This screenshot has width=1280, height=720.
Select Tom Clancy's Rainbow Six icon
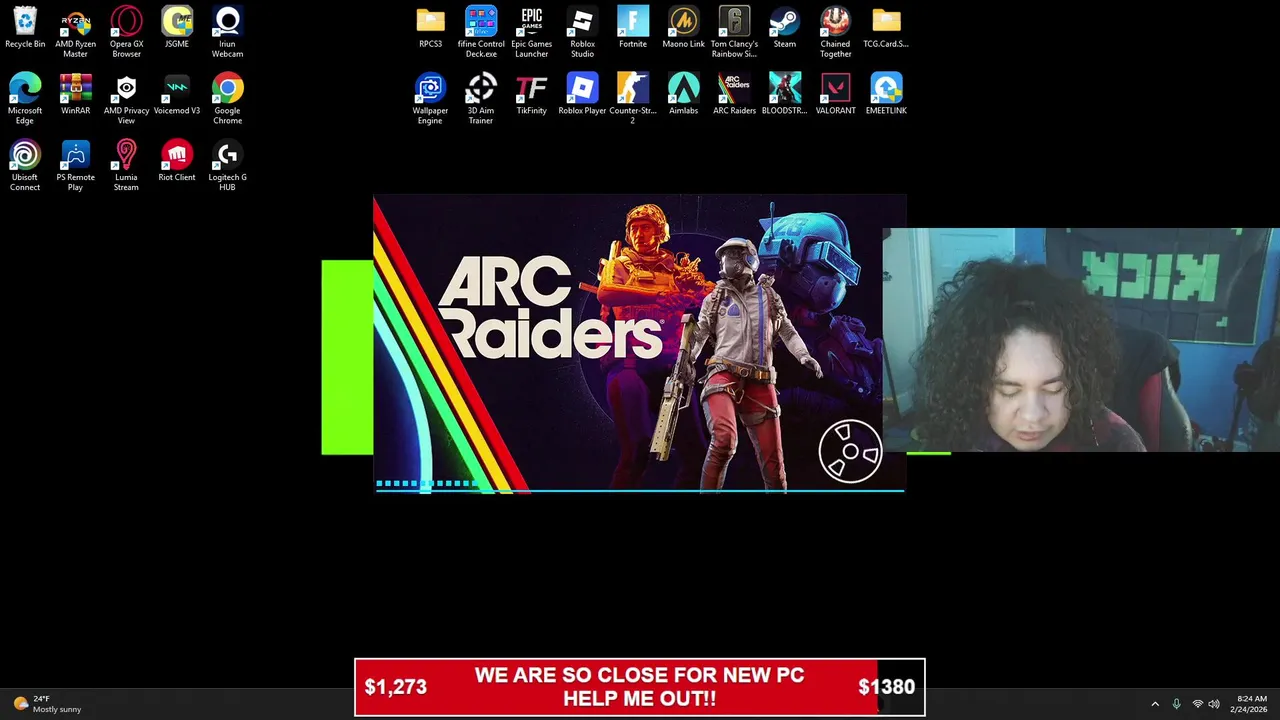coord(734,32)
